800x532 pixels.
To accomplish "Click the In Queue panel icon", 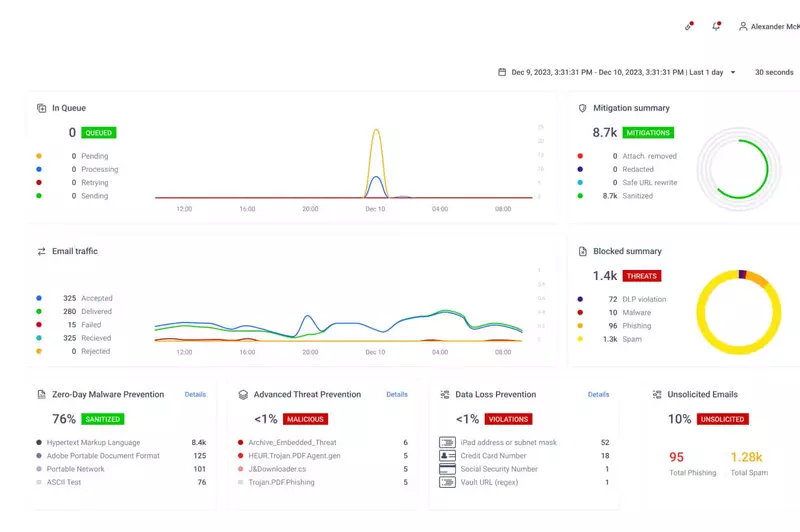I will (x=42, y=108).
